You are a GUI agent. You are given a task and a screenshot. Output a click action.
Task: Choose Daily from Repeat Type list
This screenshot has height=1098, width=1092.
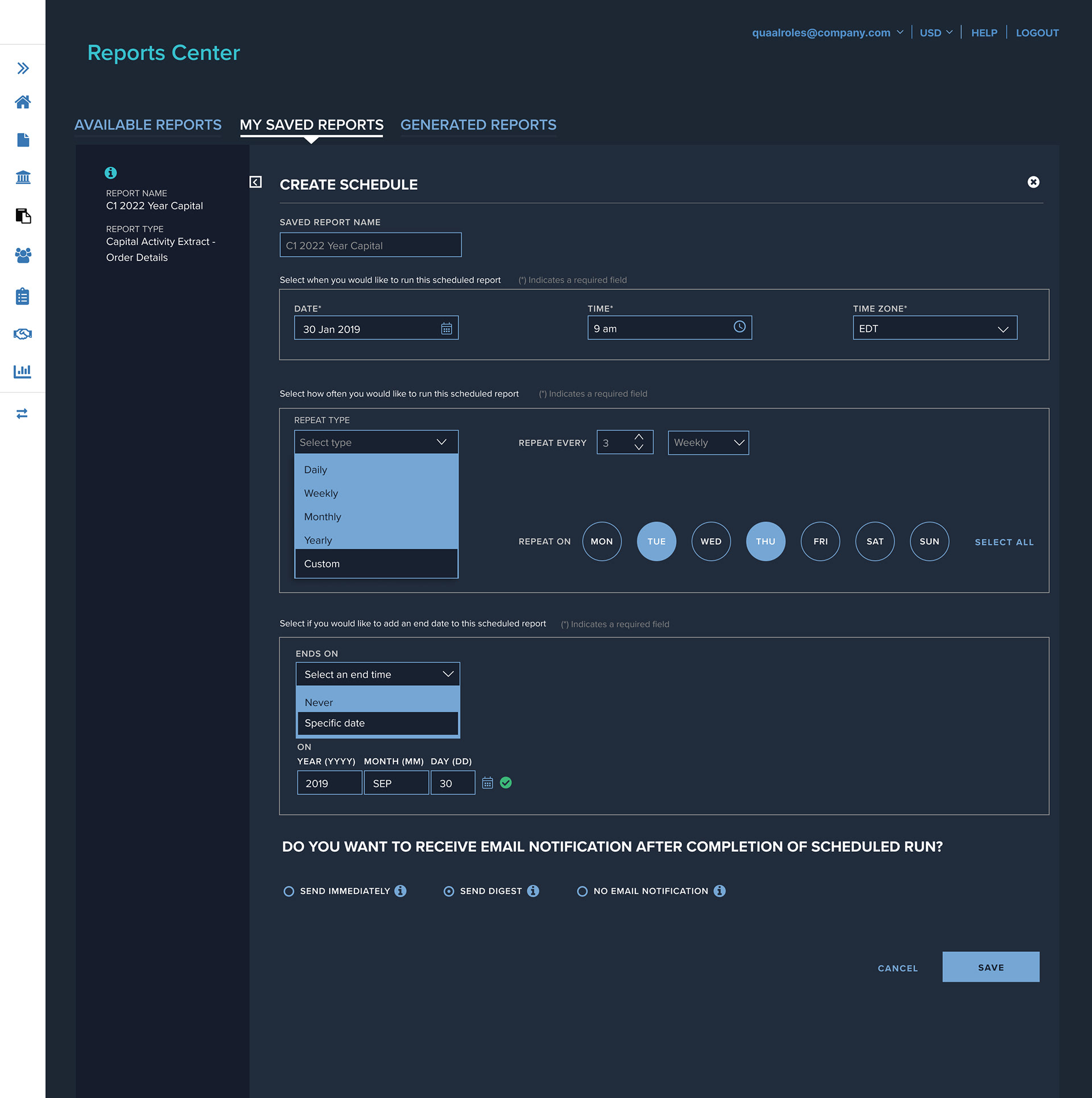[x=376, y=470]
